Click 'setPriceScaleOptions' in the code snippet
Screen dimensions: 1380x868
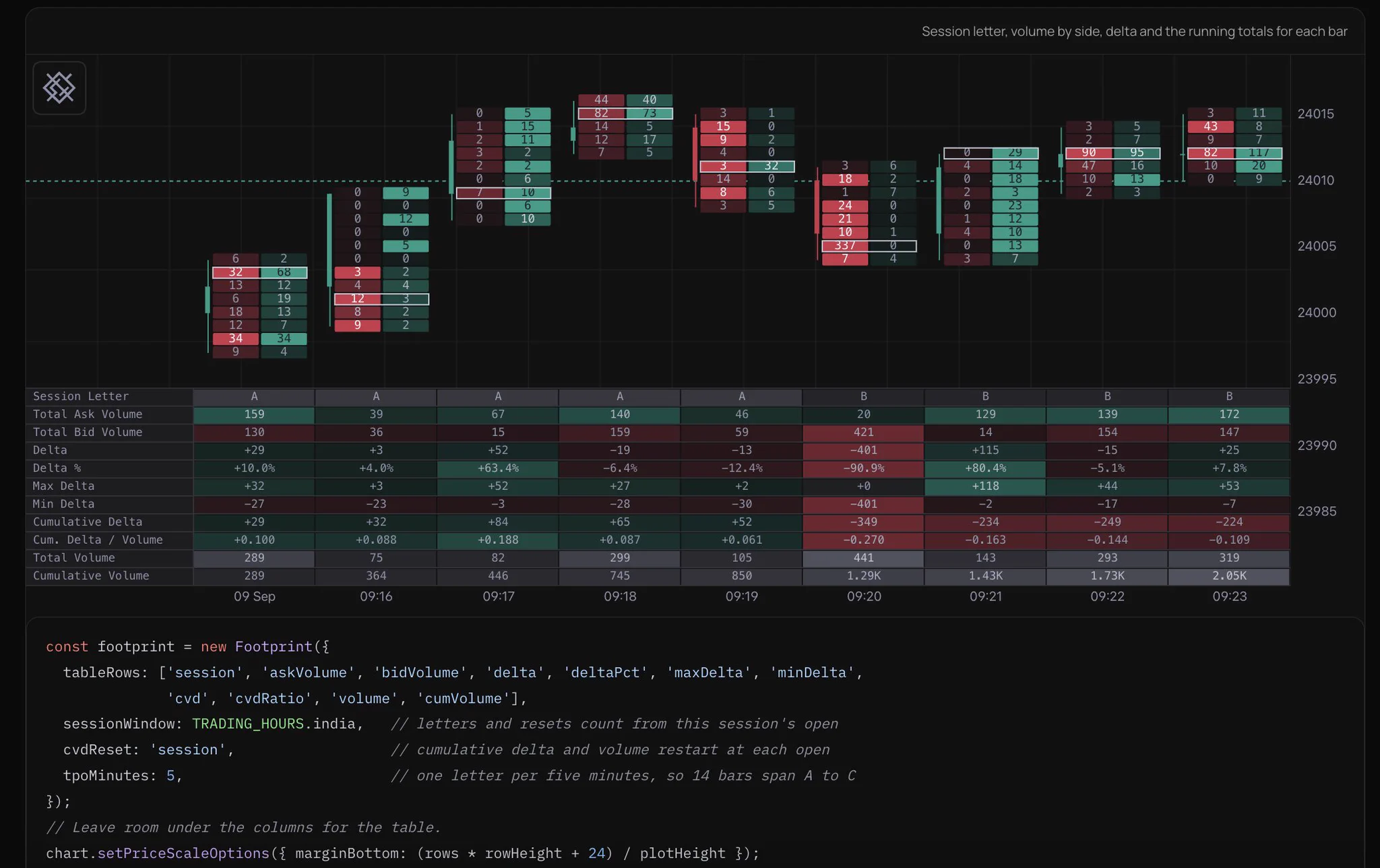point(183,853)
